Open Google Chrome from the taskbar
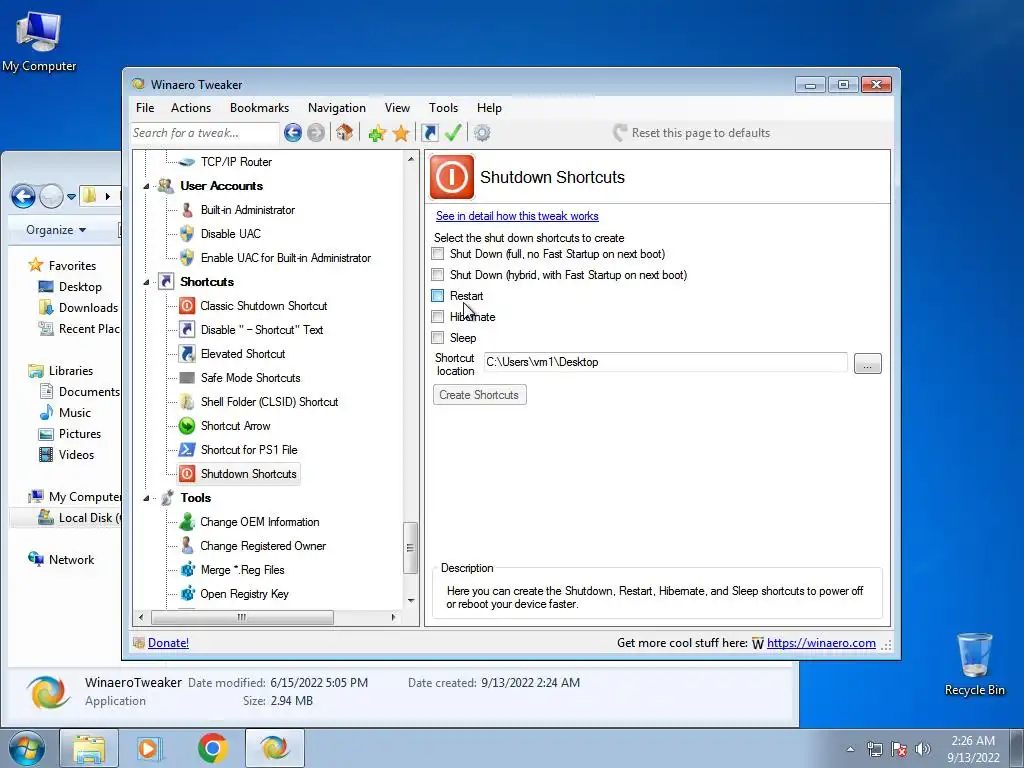Screen dimensions: 1024x768 (212, 748)
